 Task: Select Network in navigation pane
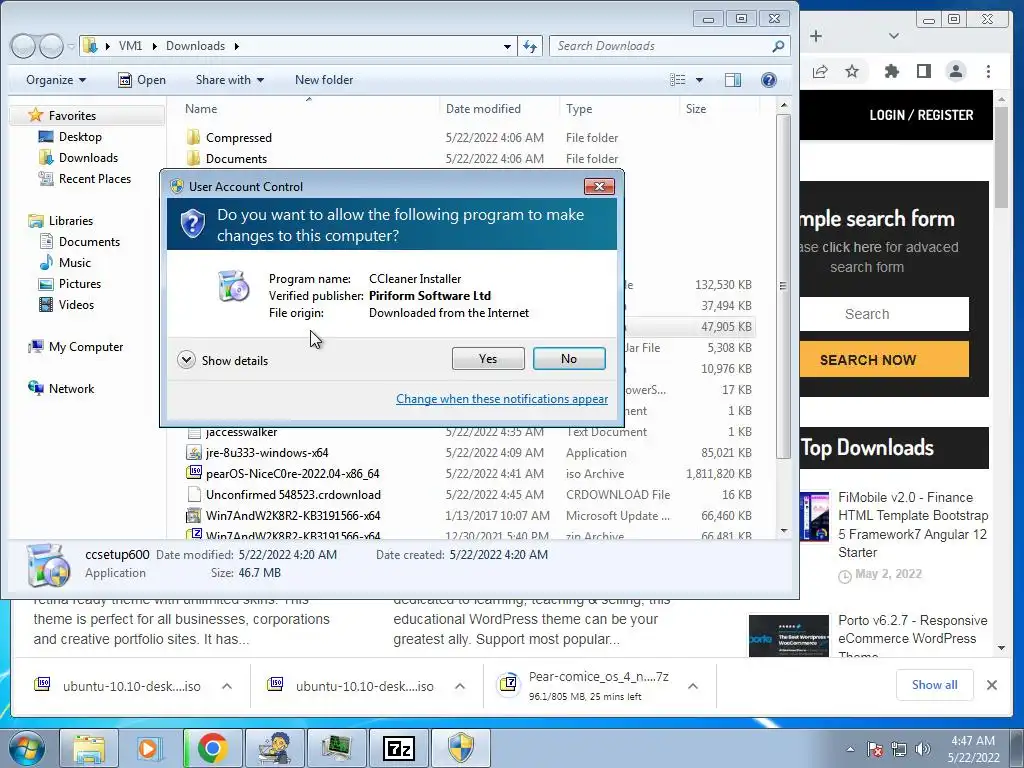71,389
